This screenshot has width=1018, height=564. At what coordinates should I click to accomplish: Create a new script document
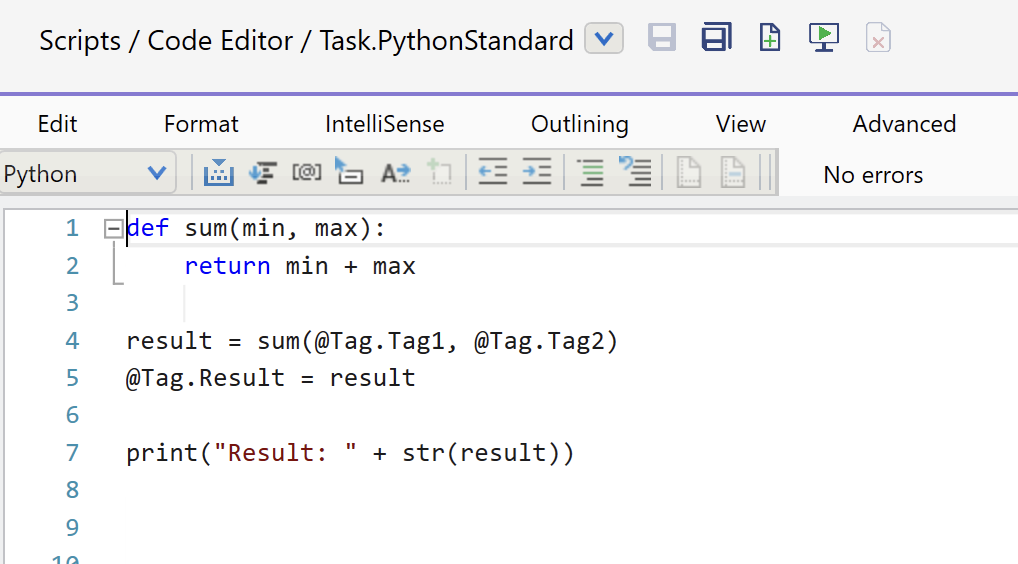[x=769, y=38]
